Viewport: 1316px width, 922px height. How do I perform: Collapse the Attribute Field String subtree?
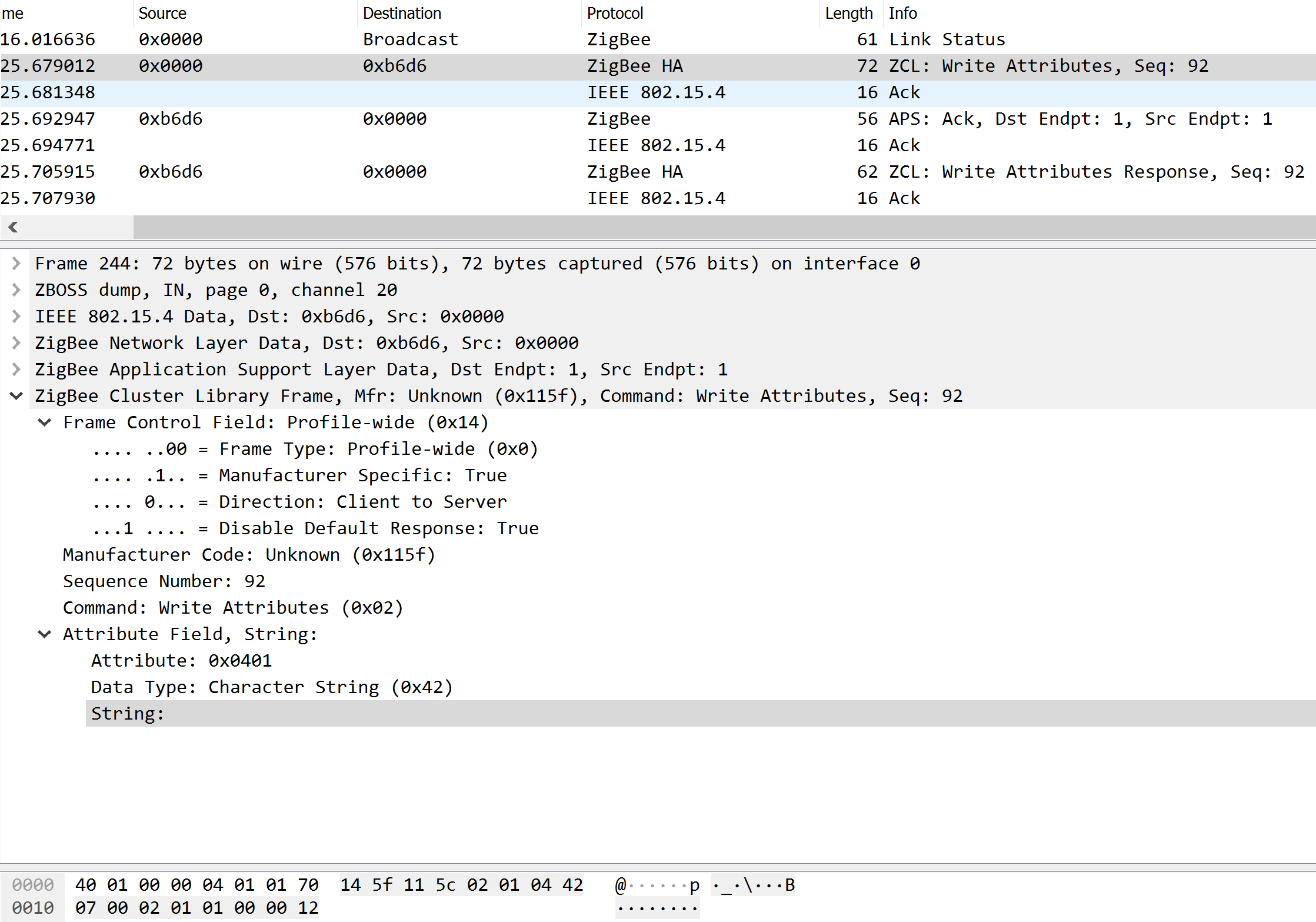(x=45, y=634)
